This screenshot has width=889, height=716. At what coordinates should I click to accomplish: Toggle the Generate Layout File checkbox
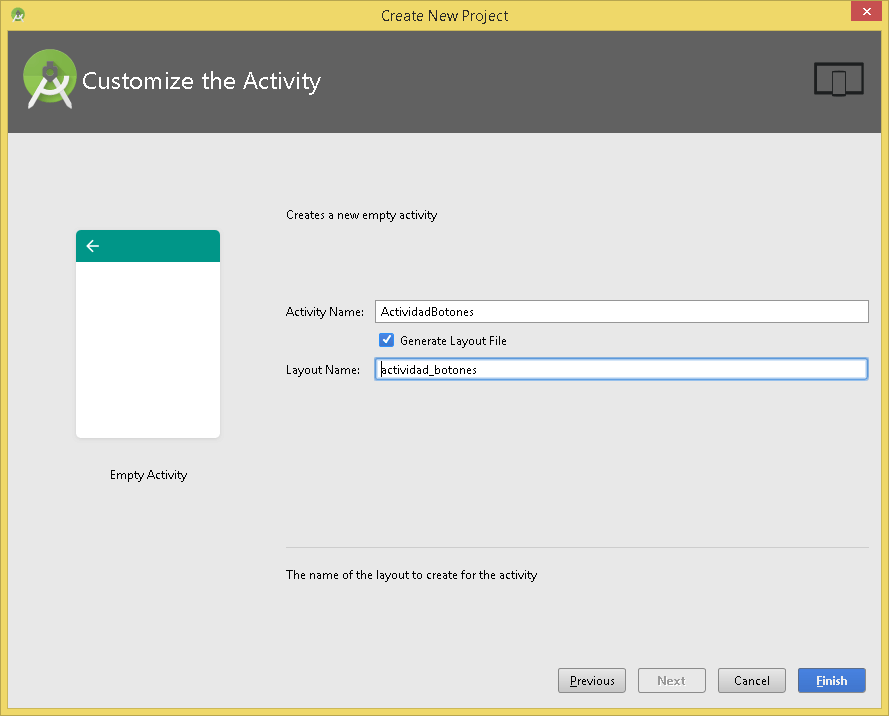386,340
